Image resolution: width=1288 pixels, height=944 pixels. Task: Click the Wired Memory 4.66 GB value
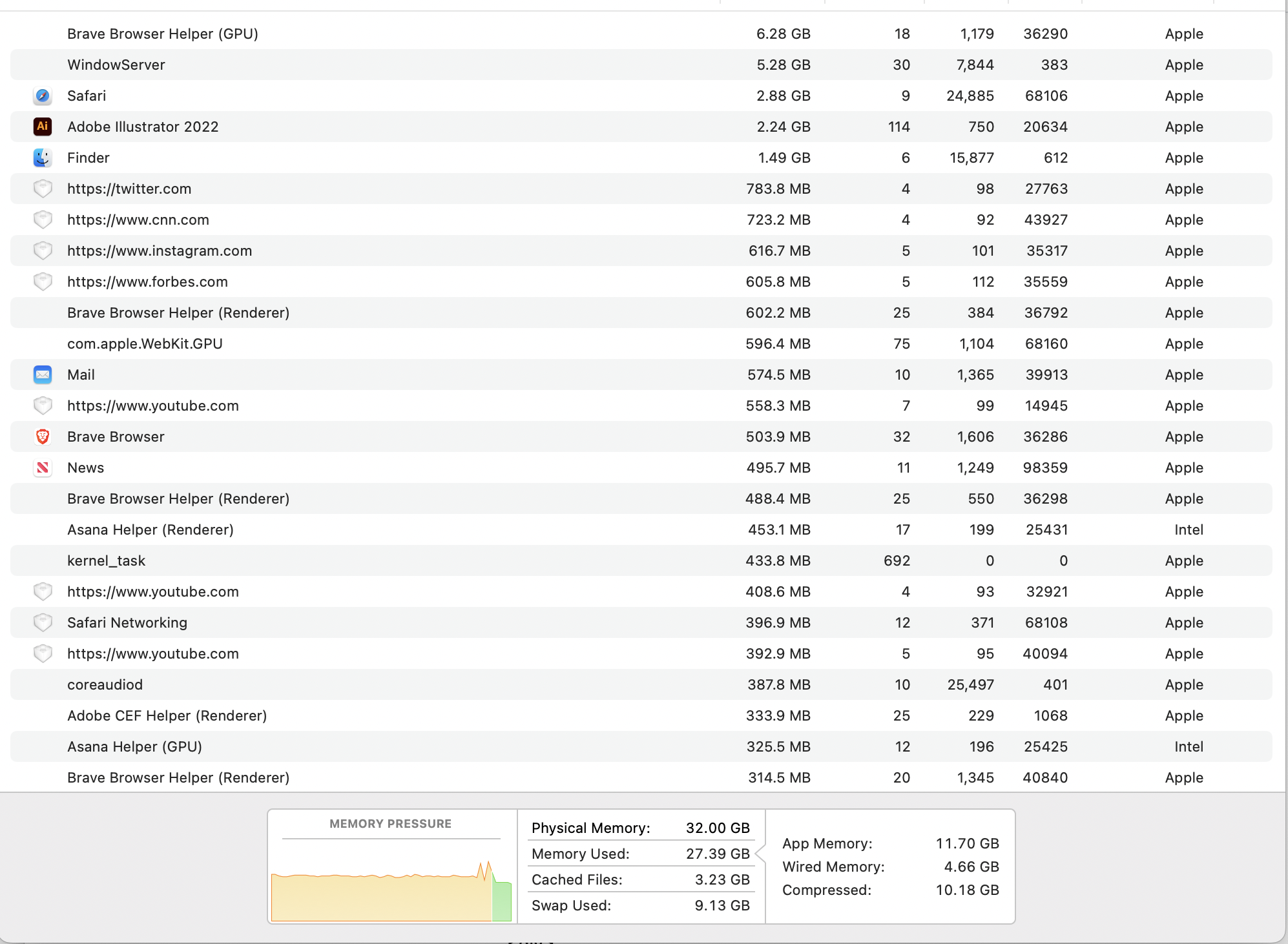(971, 867)
